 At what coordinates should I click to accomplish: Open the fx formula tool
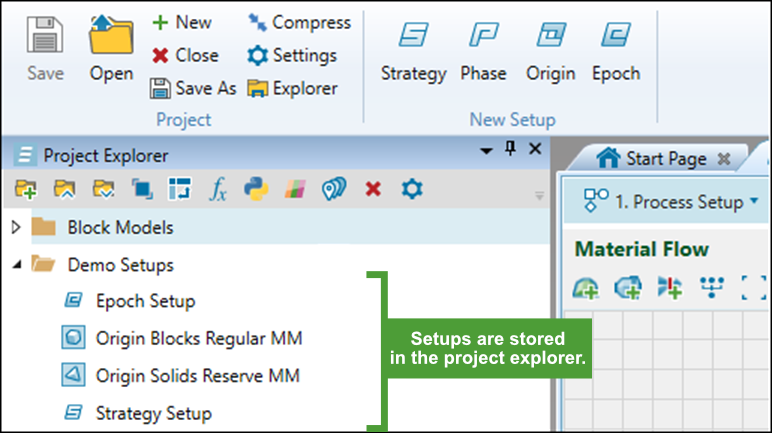point(218,189)
